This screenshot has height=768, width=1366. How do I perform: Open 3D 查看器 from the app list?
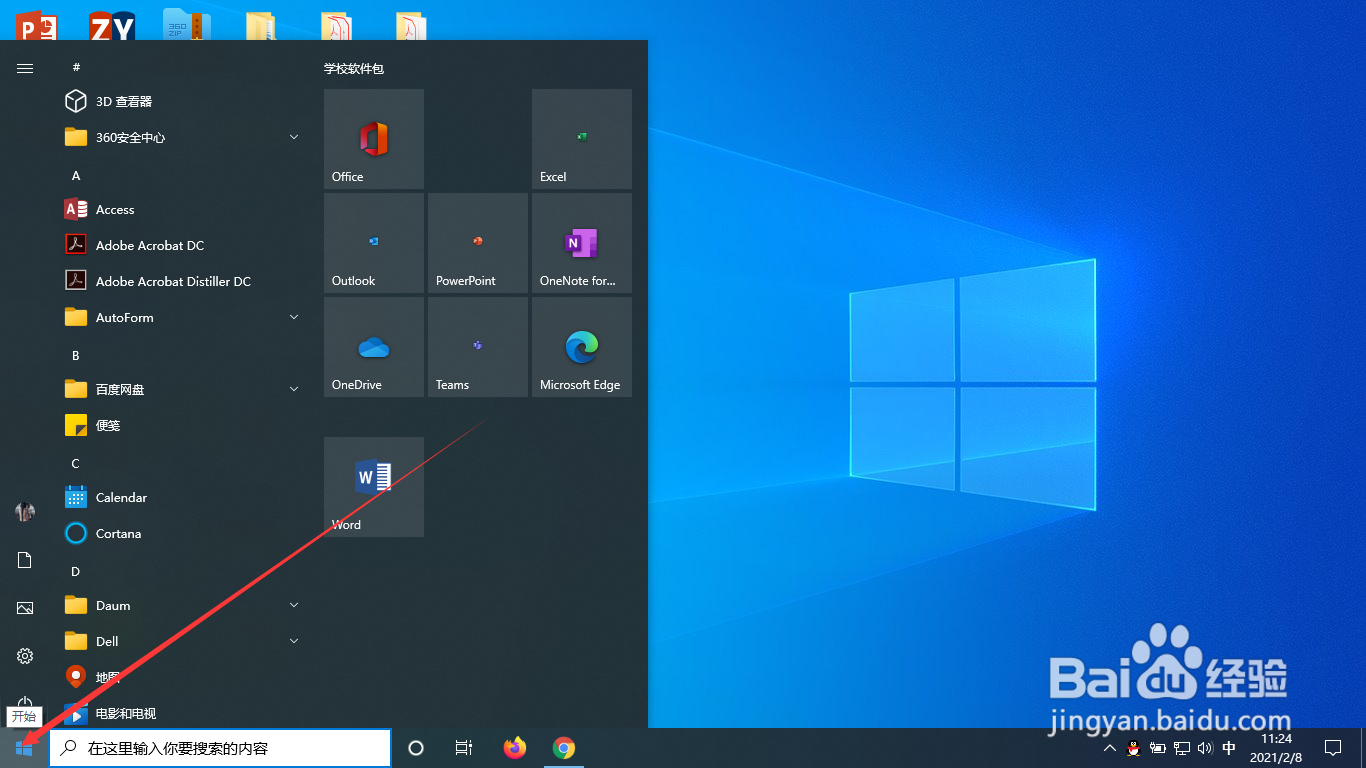coord(182,101)
